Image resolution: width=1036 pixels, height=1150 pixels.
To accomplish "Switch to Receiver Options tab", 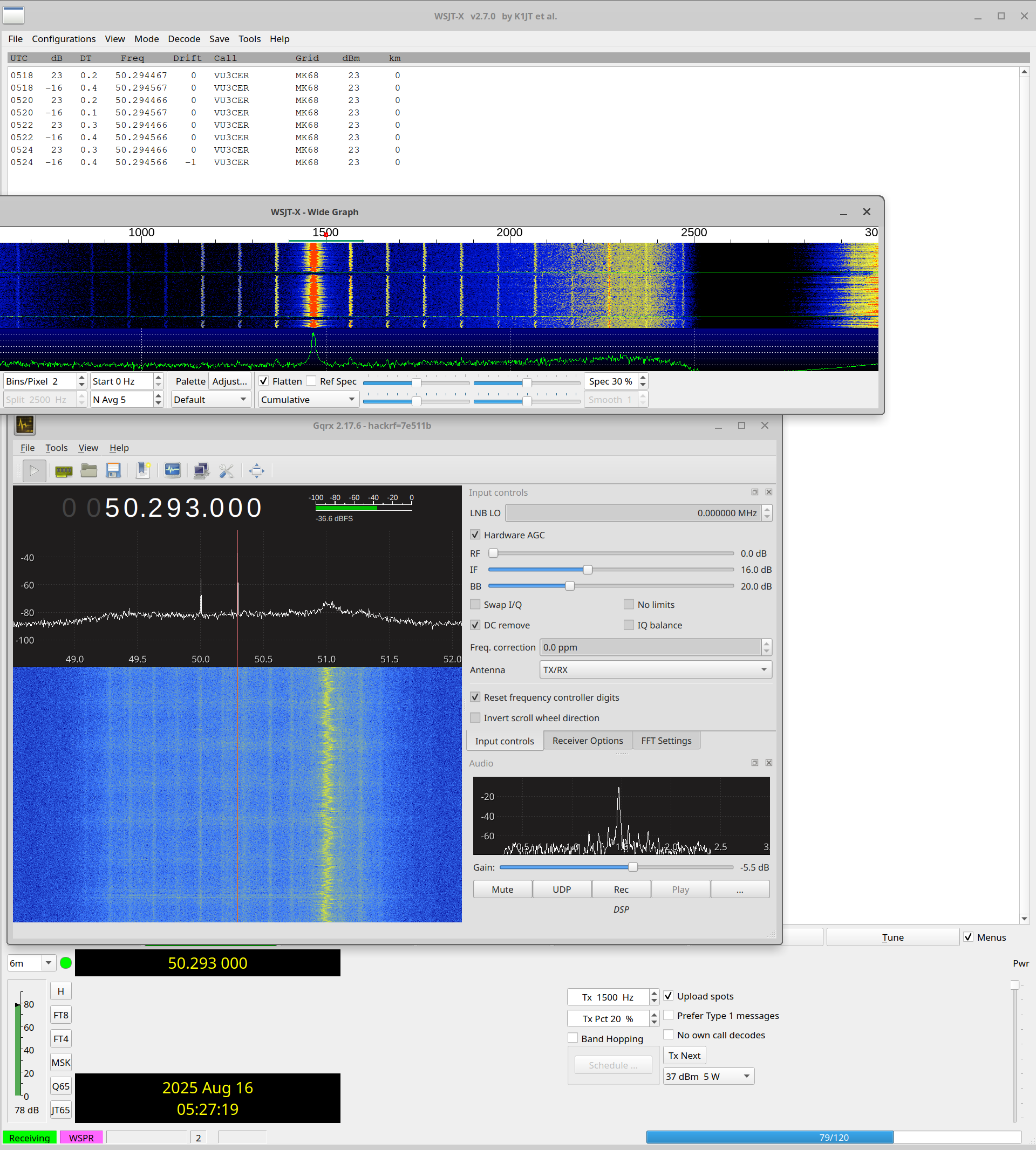I will pos(588,740).
